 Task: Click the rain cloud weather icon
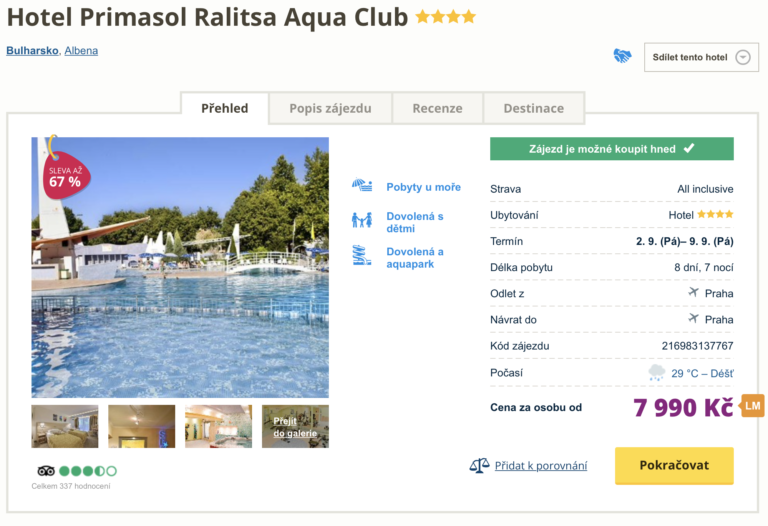pyautogui.click(x=656, y=373)
